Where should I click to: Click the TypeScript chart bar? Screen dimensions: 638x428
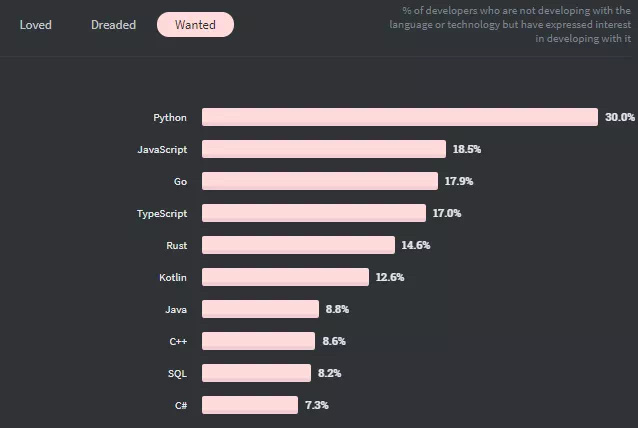313,213
